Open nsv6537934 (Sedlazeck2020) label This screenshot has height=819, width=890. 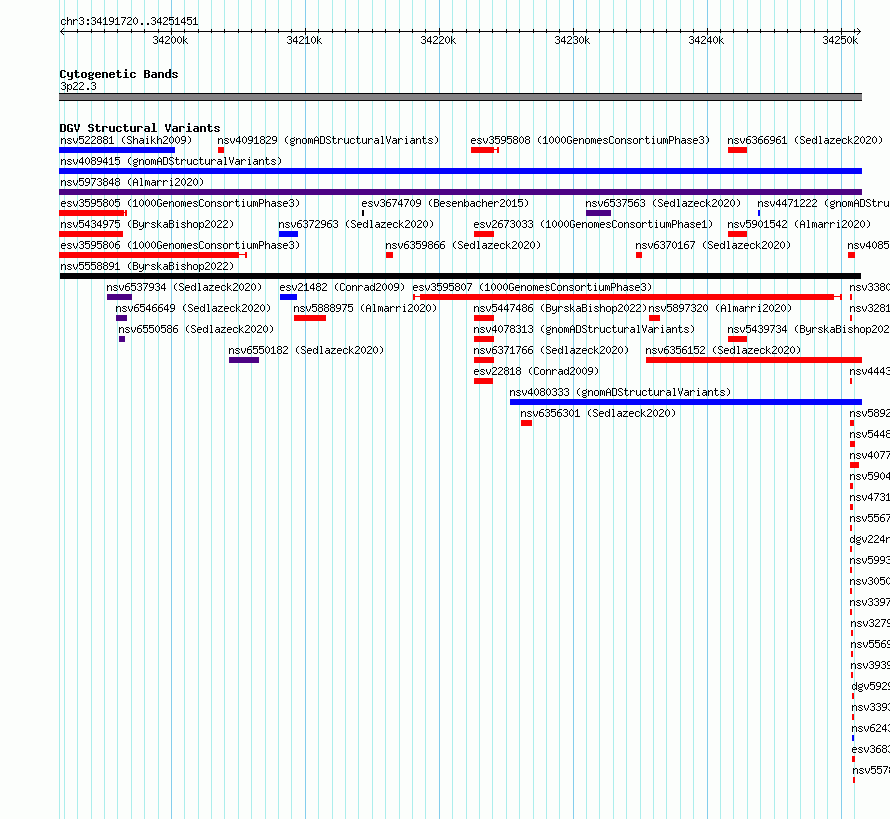point(184,287)
